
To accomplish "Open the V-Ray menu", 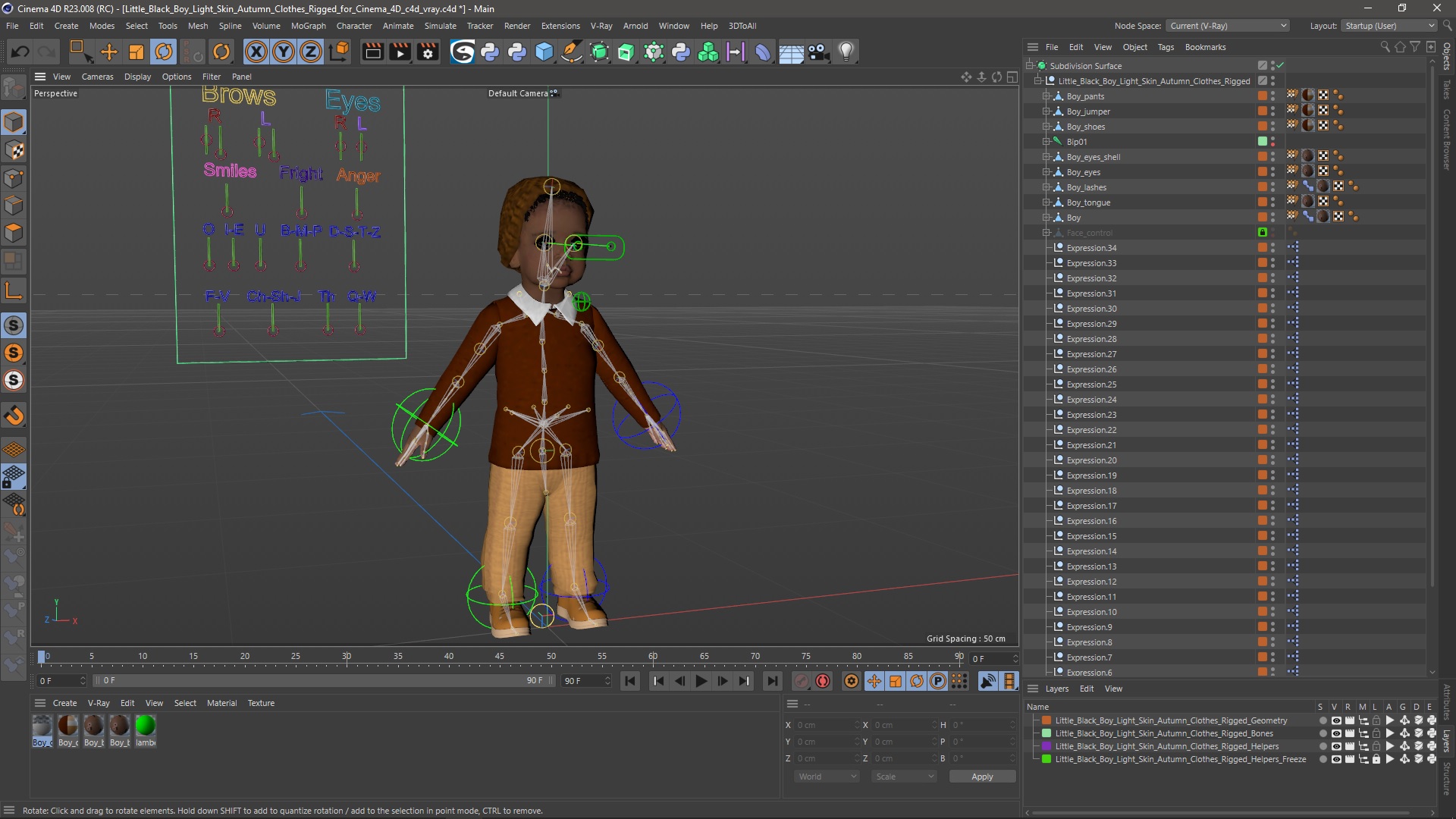I will tap(601, 26).
